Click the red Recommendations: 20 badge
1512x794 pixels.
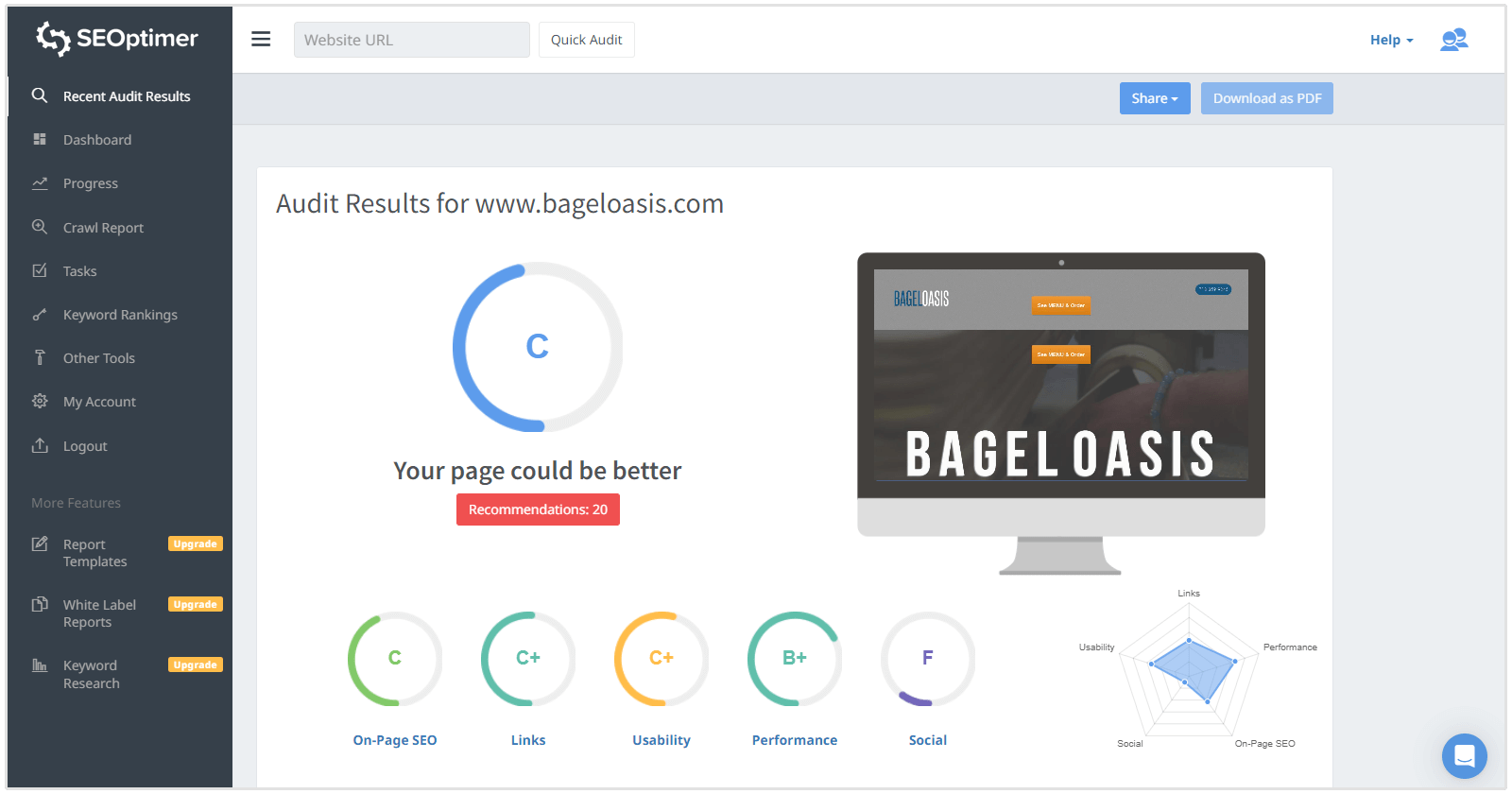538,509
